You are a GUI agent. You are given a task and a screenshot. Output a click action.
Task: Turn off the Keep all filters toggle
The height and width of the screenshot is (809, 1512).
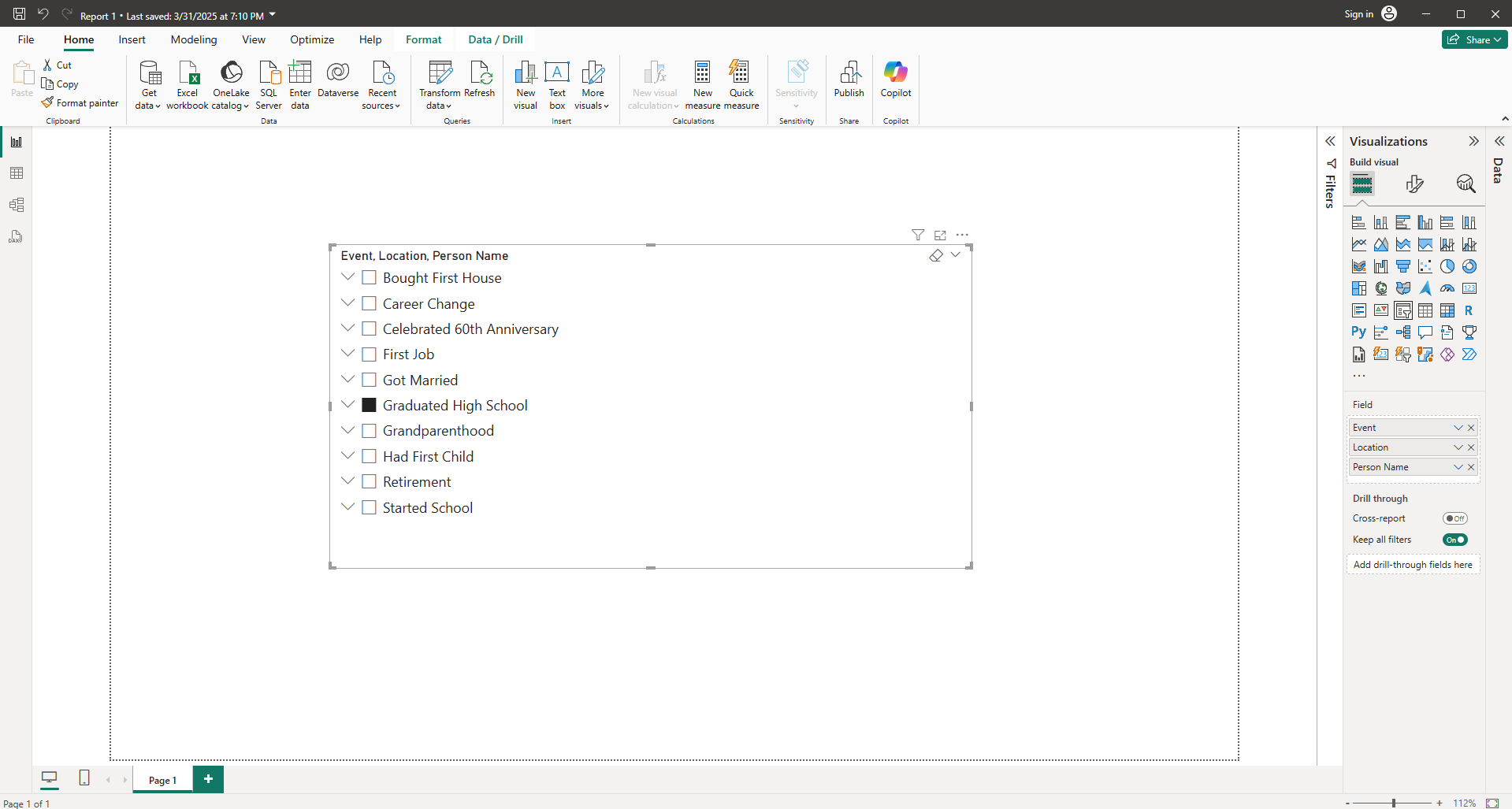[x=1454, y=540]
